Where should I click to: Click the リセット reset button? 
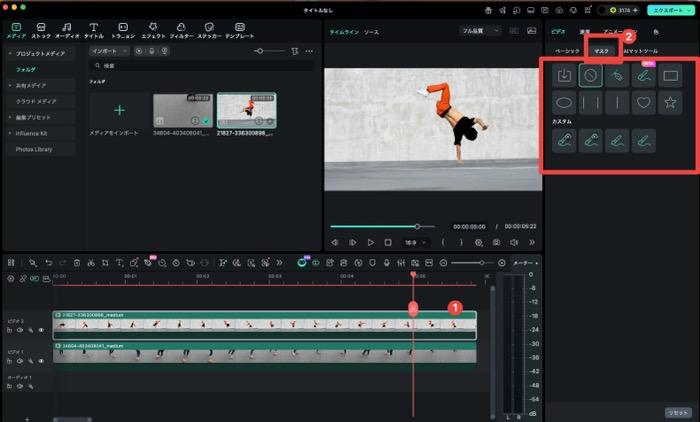tap(678, 413)
